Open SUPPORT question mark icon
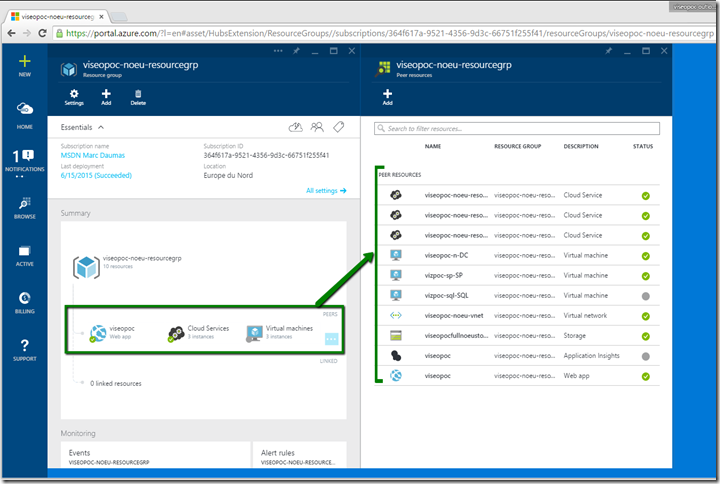 (25, 345)
